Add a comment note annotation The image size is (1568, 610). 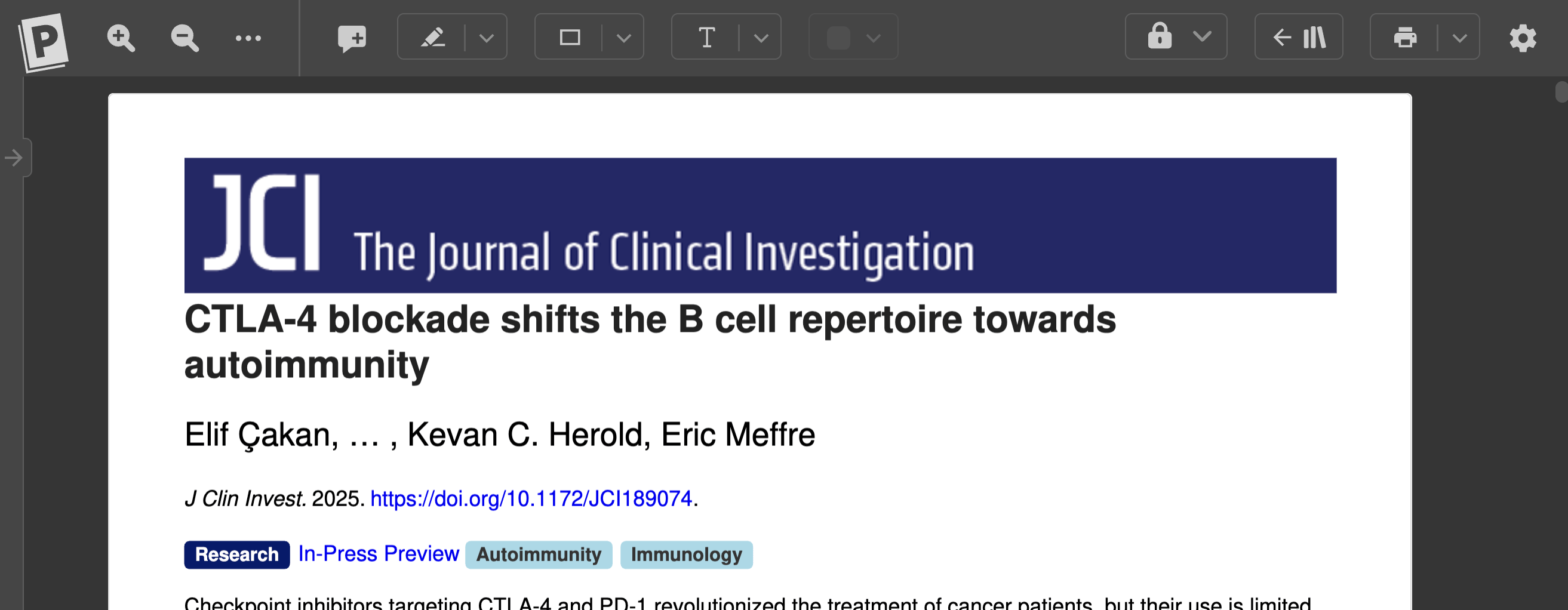(352, 38)
